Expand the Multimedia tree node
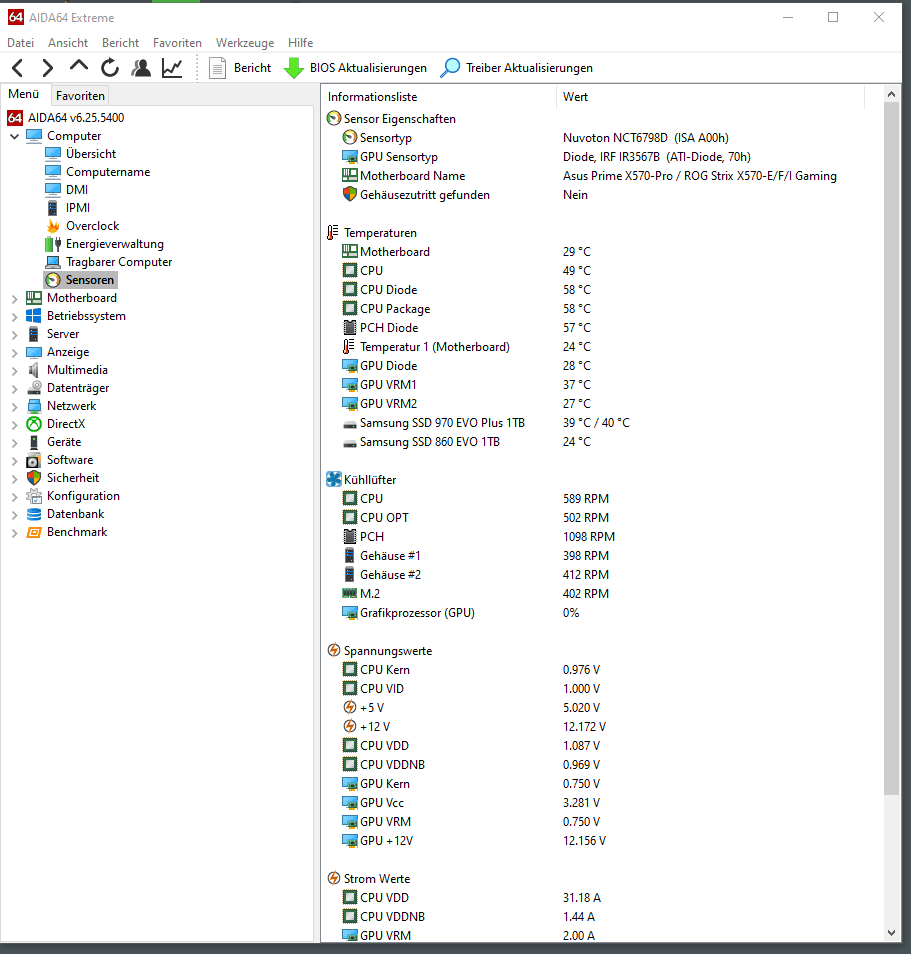911x954 pixels. click(15, 371)
